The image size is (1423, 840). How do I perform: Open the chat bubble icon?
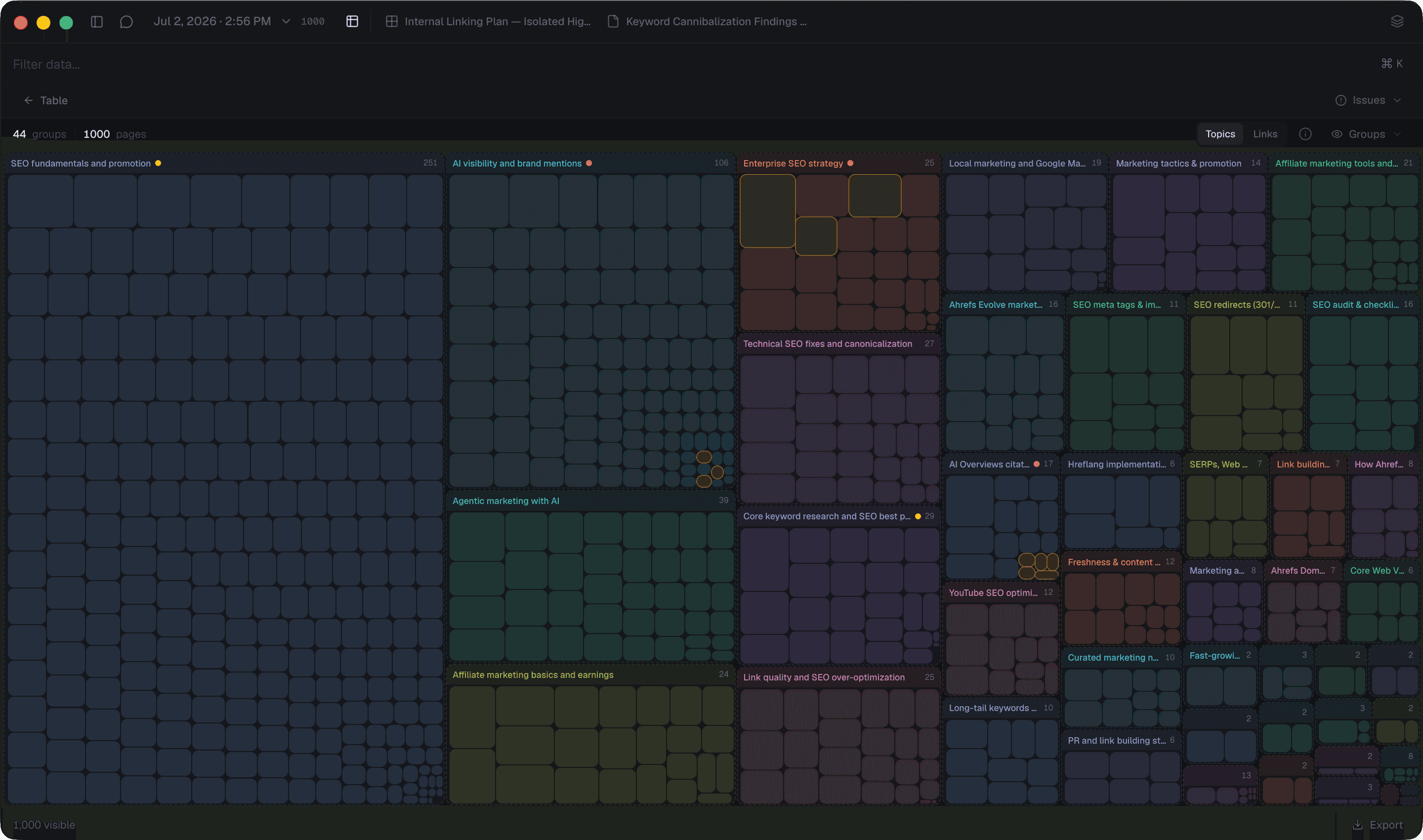tap(126, 22)
